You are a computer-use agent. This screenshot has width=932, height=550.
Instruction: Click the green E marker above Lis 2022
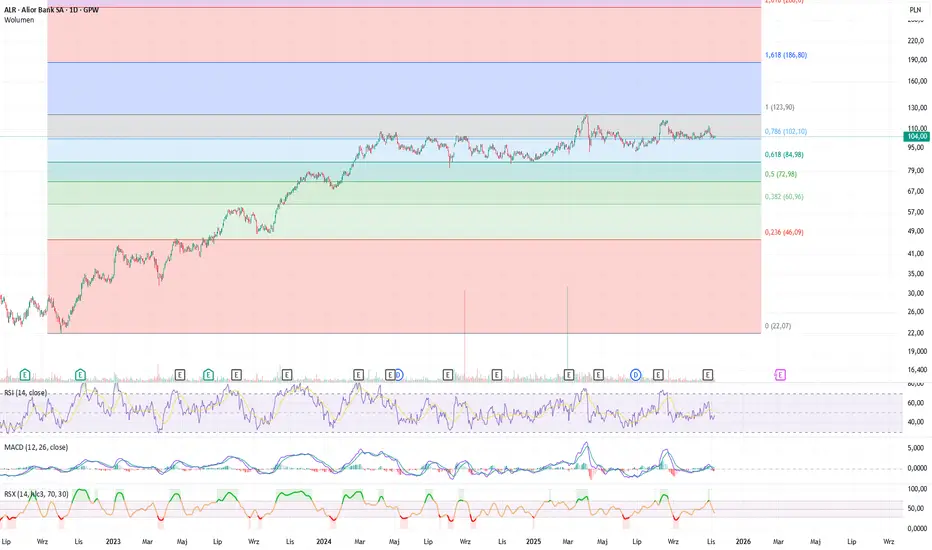click(80, 375)
